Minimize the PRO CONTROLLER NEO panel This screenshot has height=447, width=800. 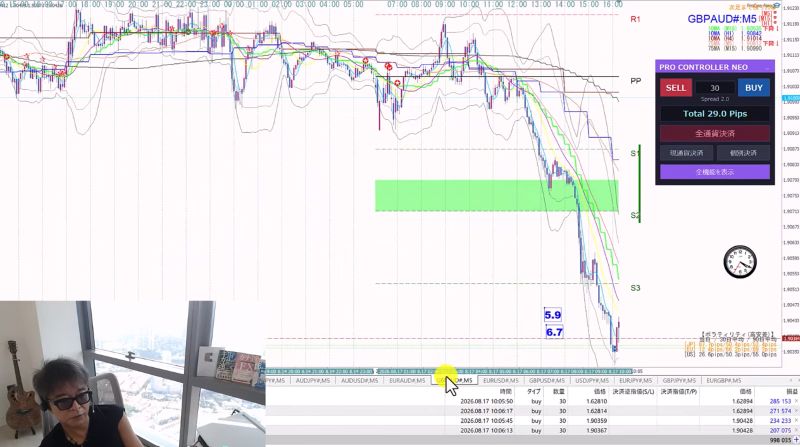pos(767,67)
